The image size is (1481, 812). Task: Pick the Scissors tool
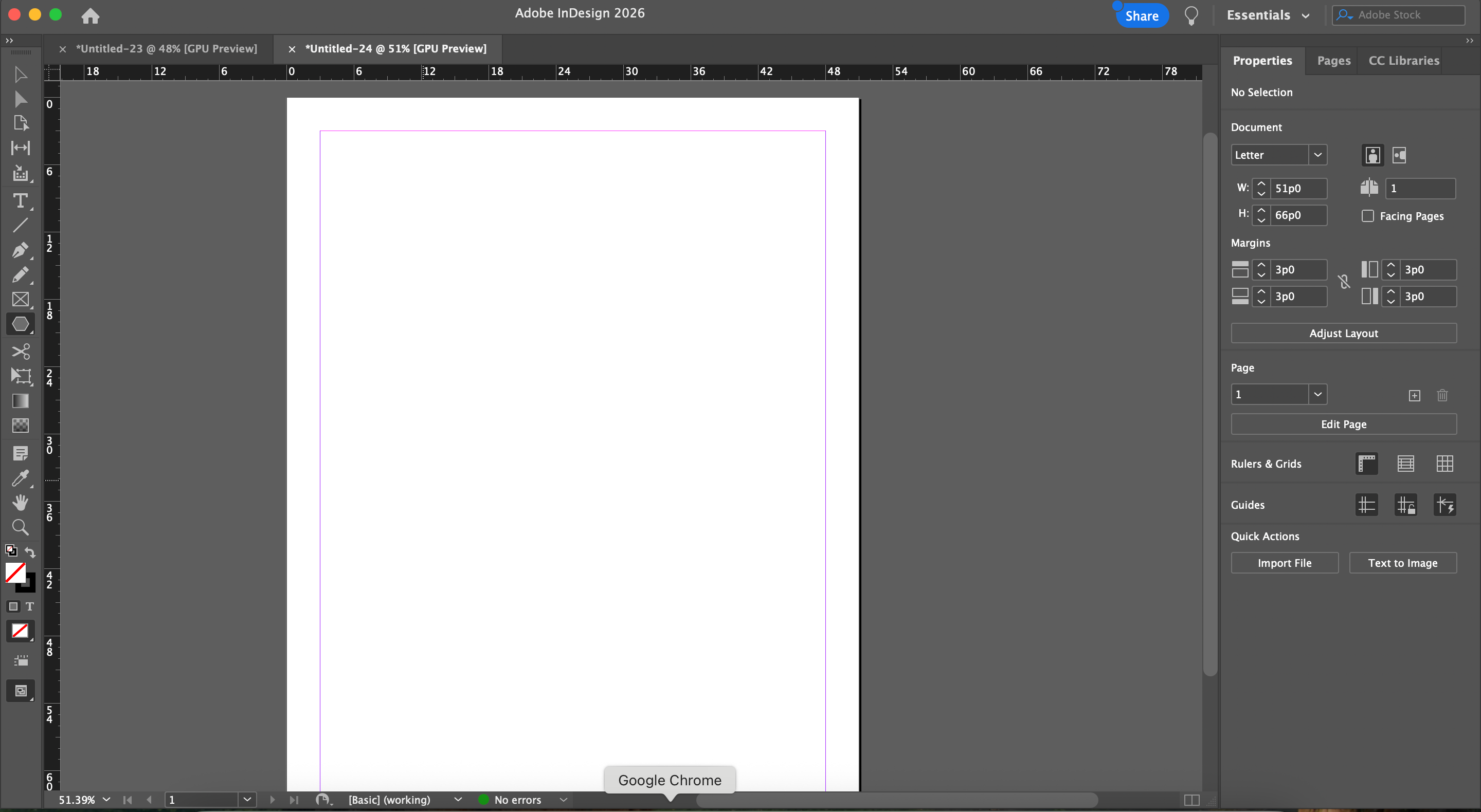(20, 350)
